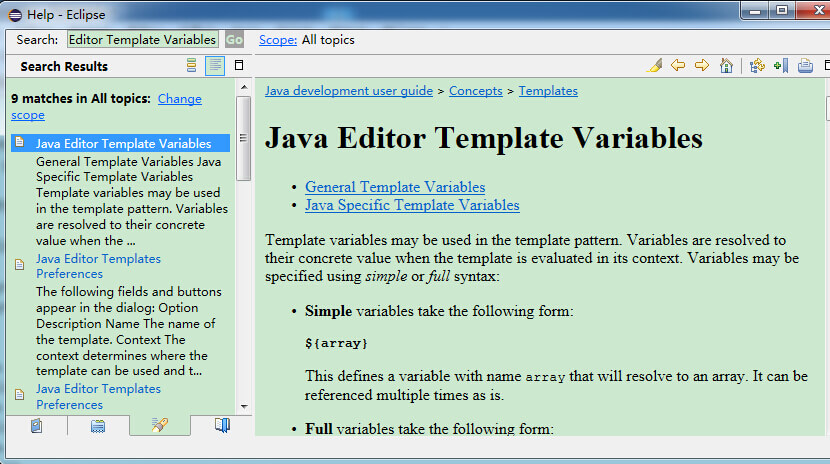Switch to the Index tab

(x=98, y=426)
